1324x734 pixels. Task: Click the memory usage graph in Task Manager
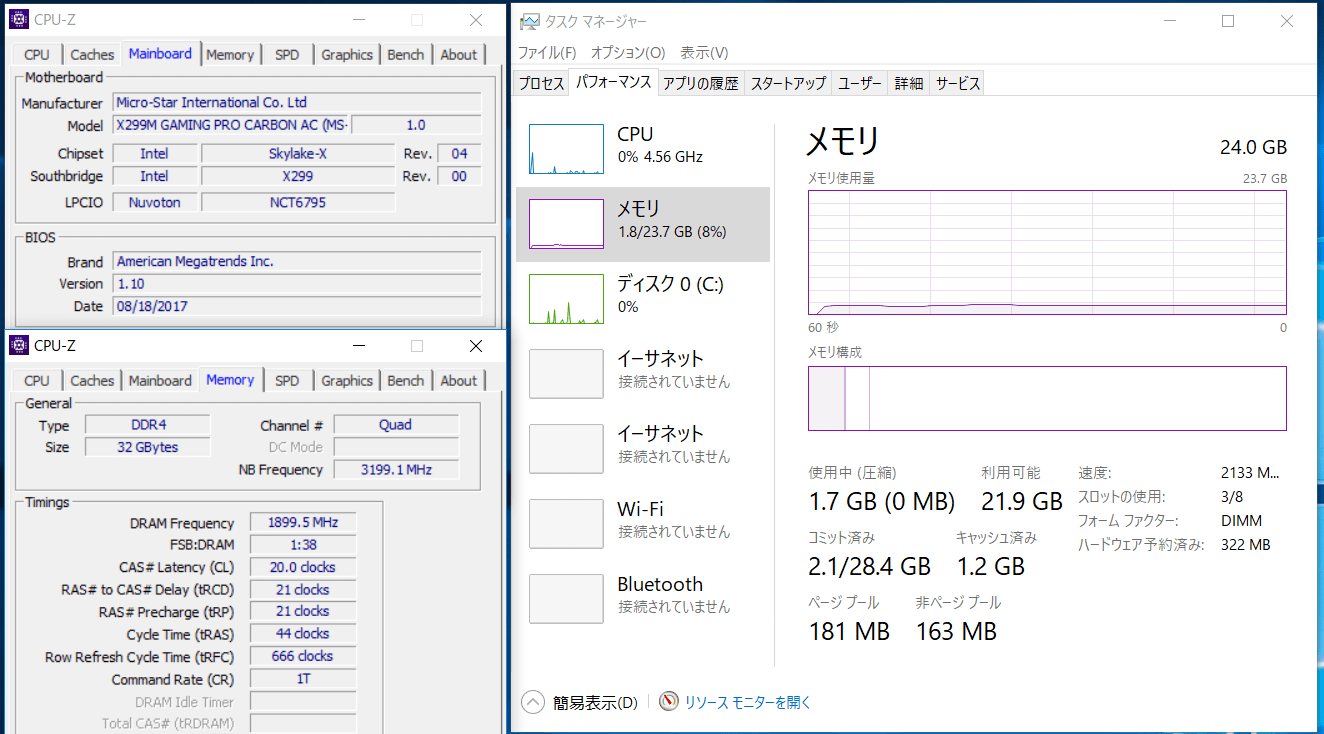point(1047,253)
